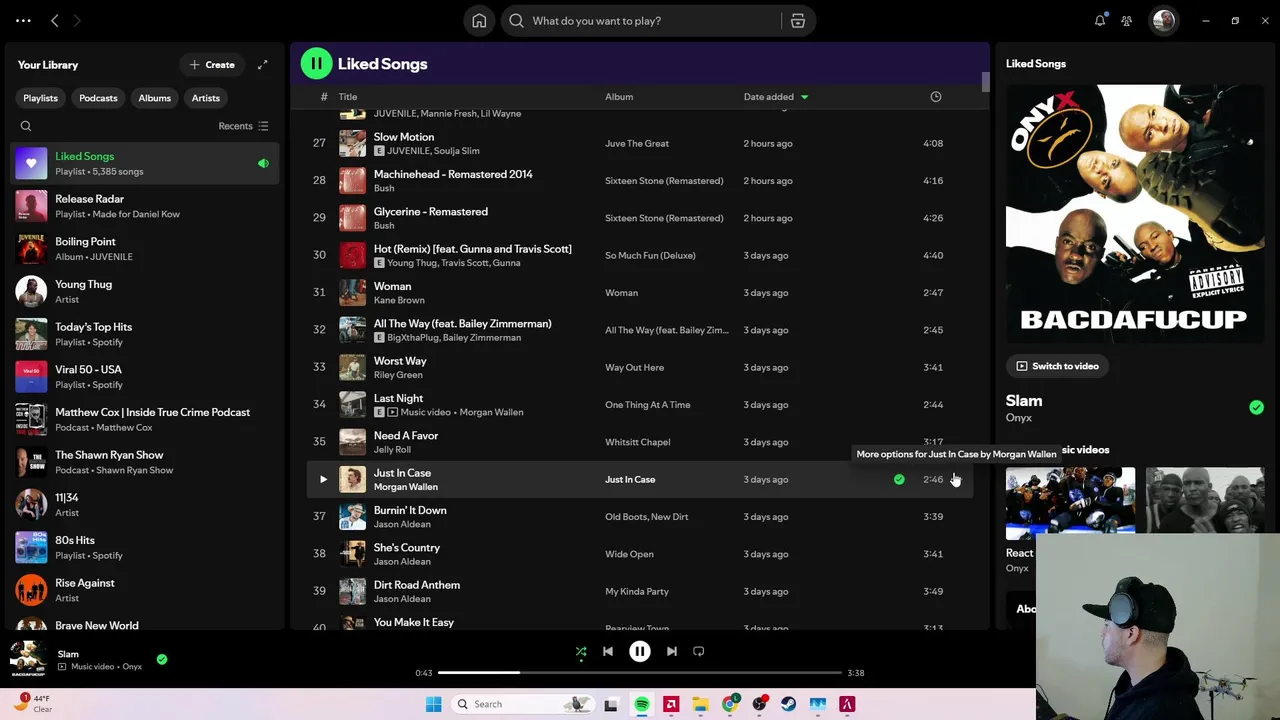Skip to the previous track
The width and height of the screenshot is (1280, 720).
608,652
